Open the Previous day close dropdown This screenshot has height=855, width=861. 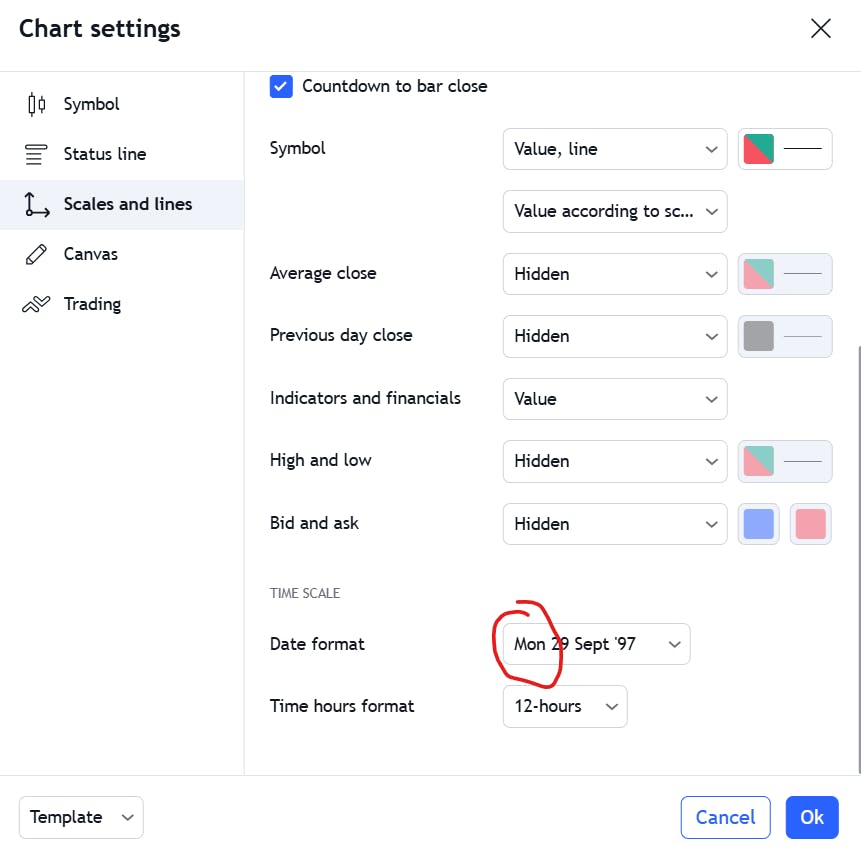[x=614, y=336]
